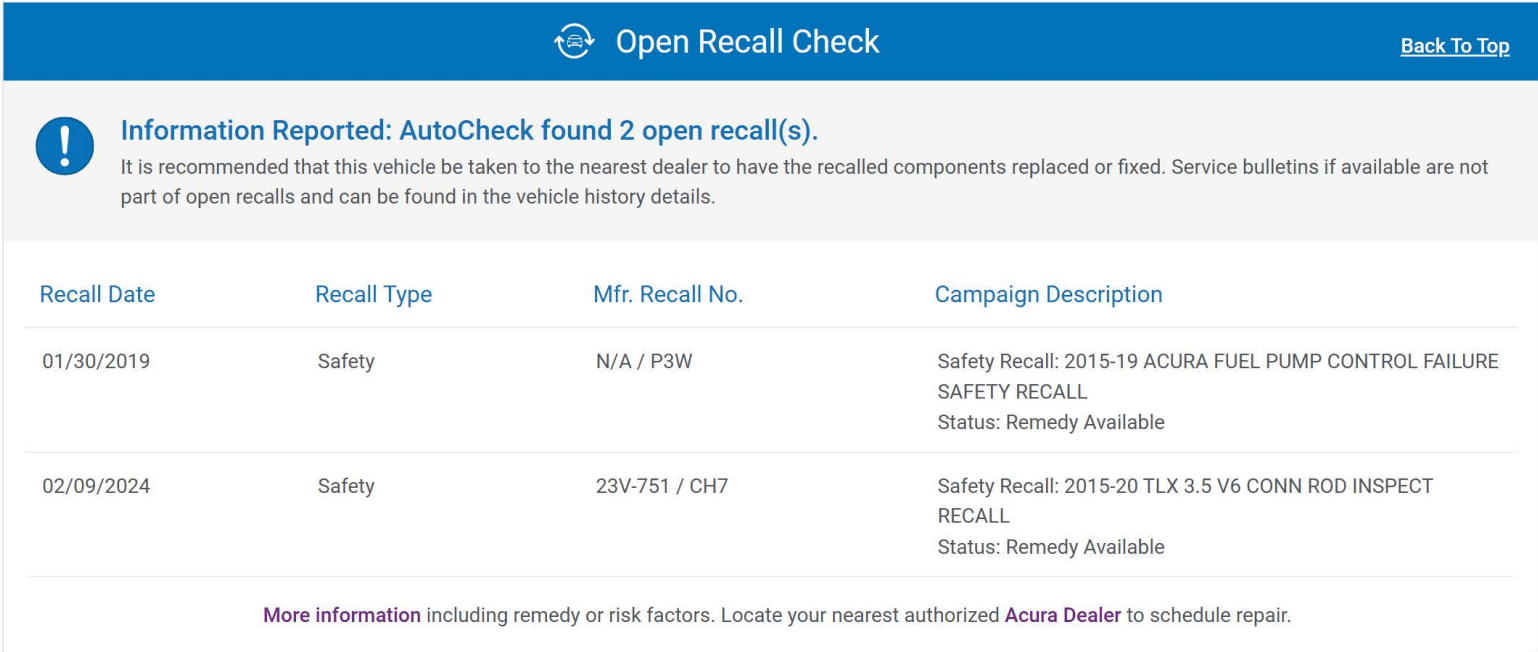Screen dimensions: 1538x652
Task: Select the 02/09/2024 recall date
Action: point(95,486)
